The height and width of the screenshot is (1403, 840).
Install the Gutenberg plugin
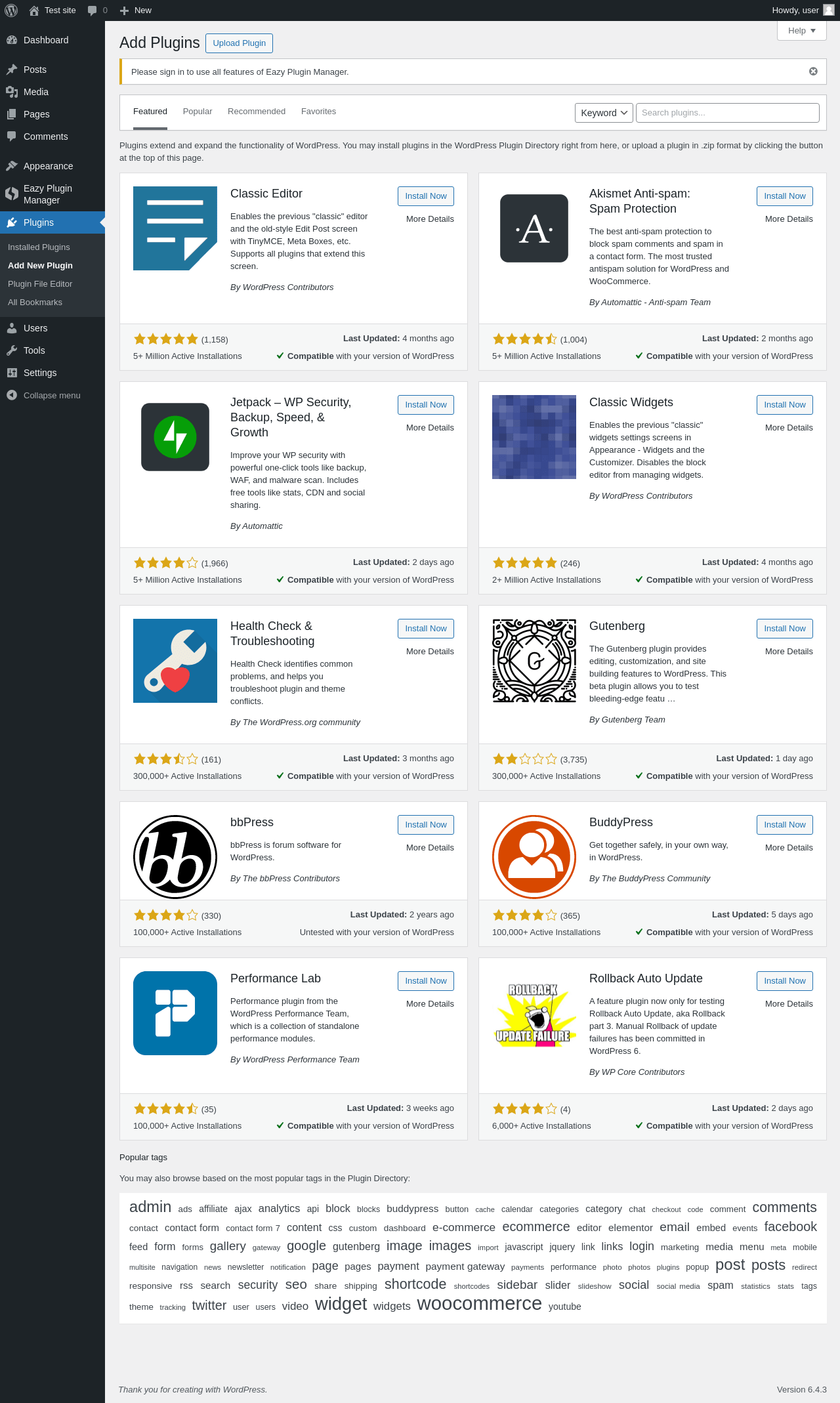tap(785, 629)
